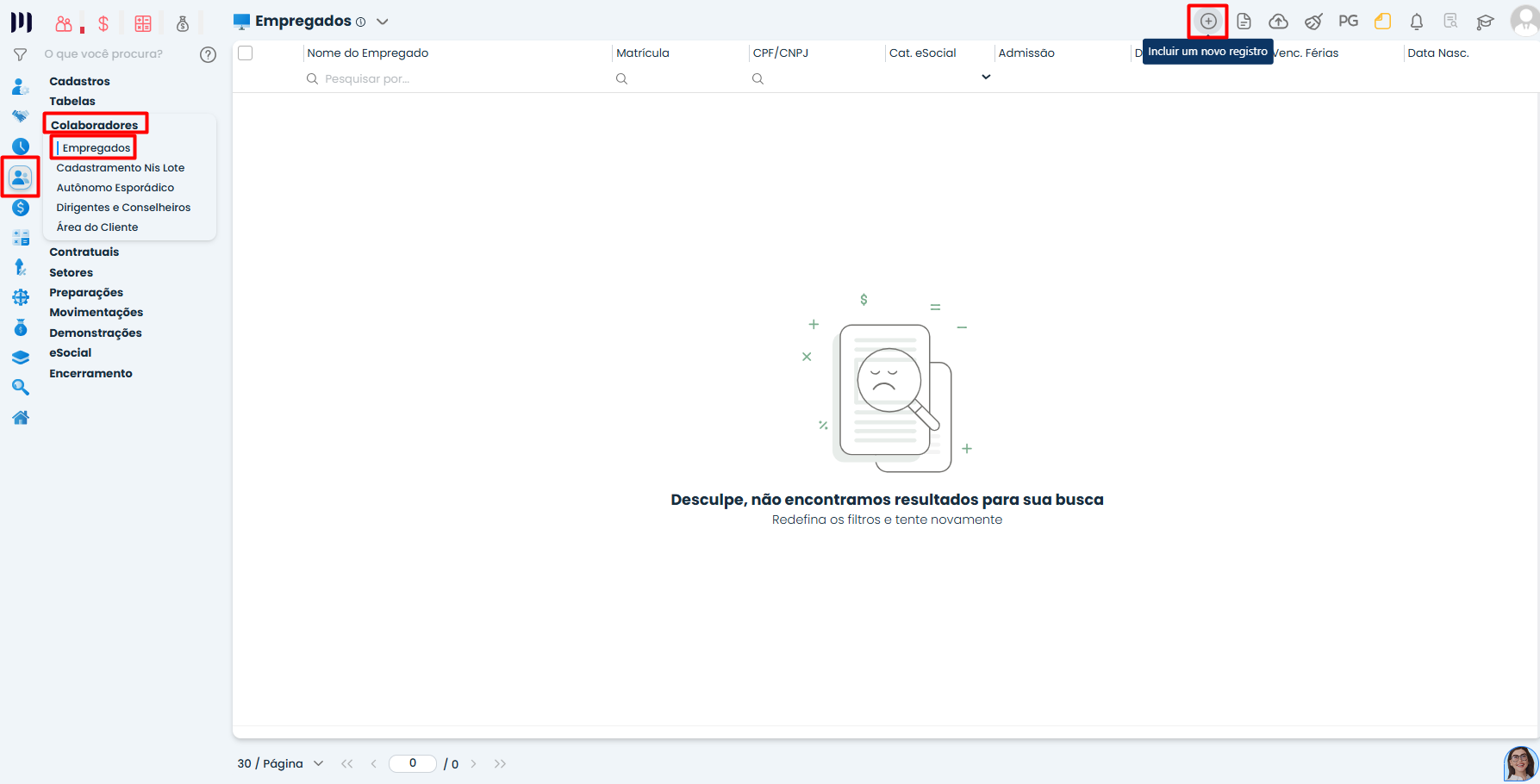The height and width of the screenshot is (784, 1540).
Task: Open Dirigentes e Conselheiros submenu item
Action: 123,208
